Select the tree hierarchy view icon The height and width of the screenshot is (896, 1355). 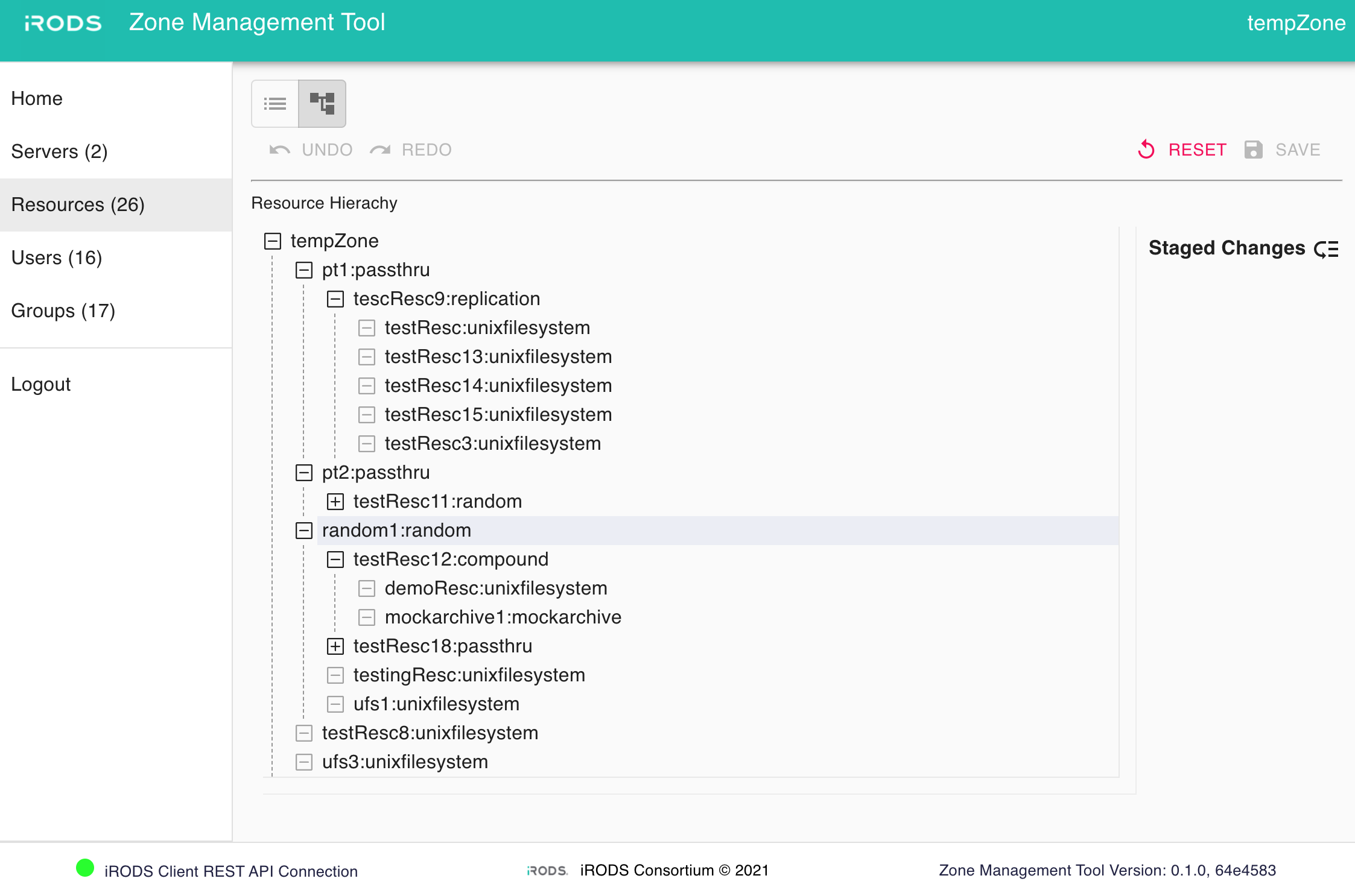[322, 104]
